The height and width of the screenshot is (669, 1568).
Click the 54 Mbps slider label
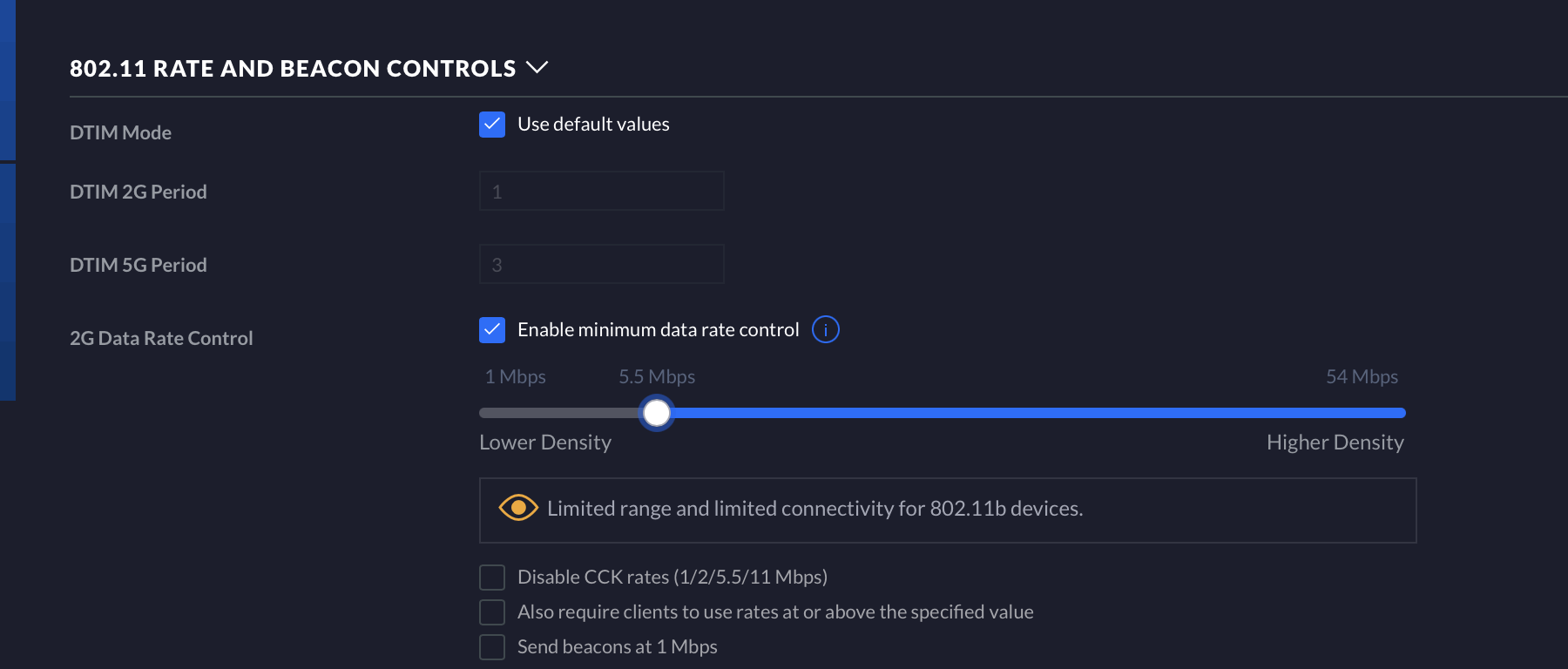(x=1362, y=377)
